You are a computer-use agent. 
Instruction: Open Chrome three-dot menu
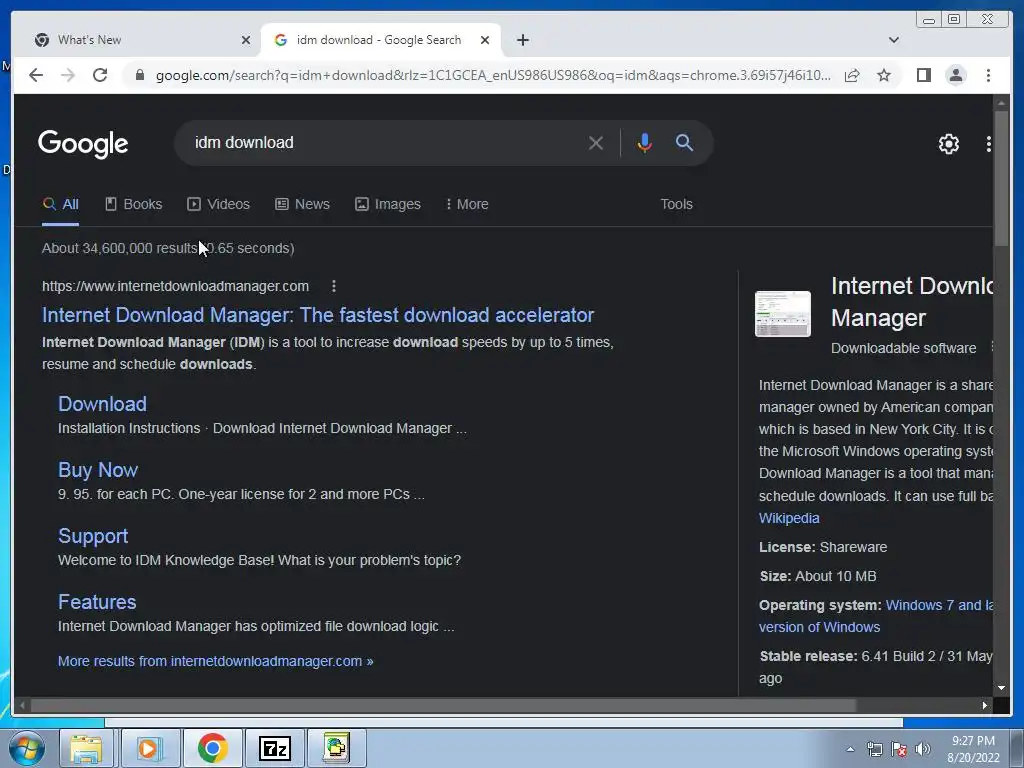[988, 75]
